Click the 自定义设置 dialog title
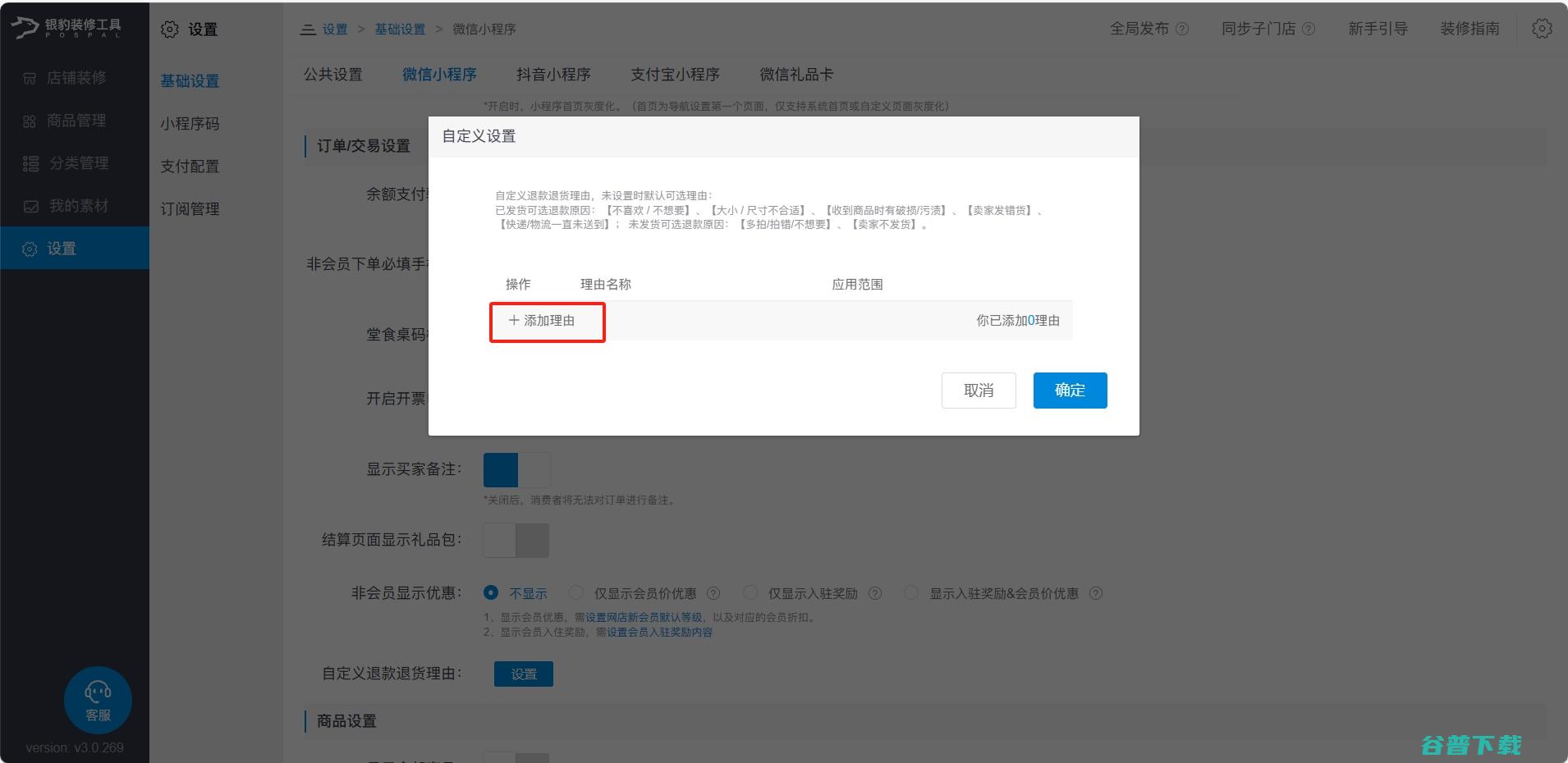Viewport: 1568px width, 763px height. tap(479, 136)
